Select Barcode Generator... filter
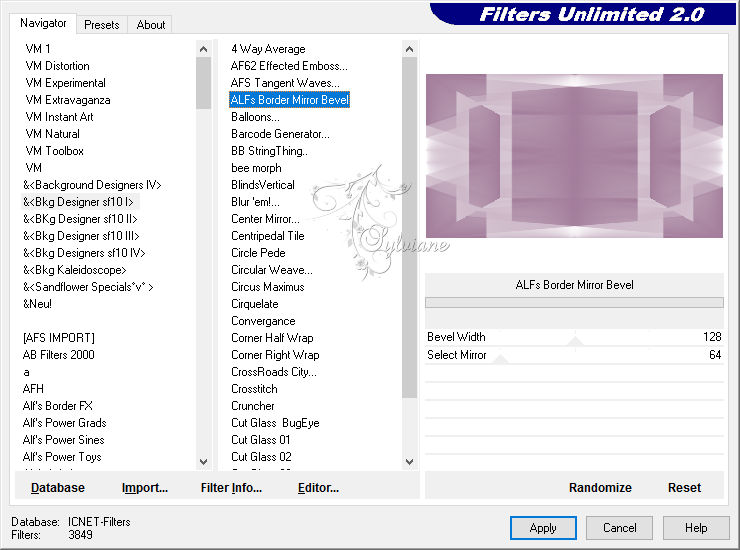This screenshot has height=550, width=740. click(x=280, y=134)
